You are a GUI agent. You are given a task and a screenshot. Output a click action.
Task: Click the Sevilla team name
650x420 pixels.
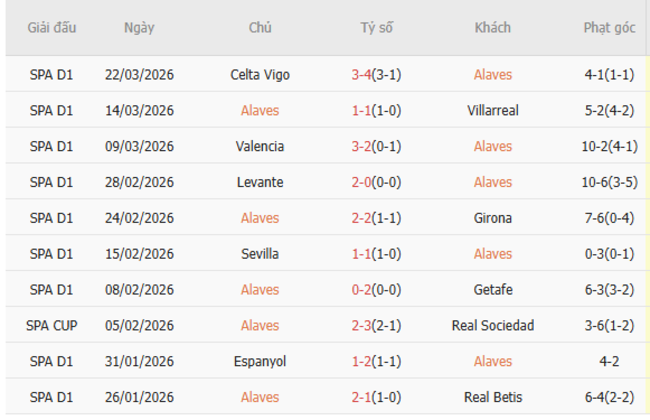click(x=259, y=254)
